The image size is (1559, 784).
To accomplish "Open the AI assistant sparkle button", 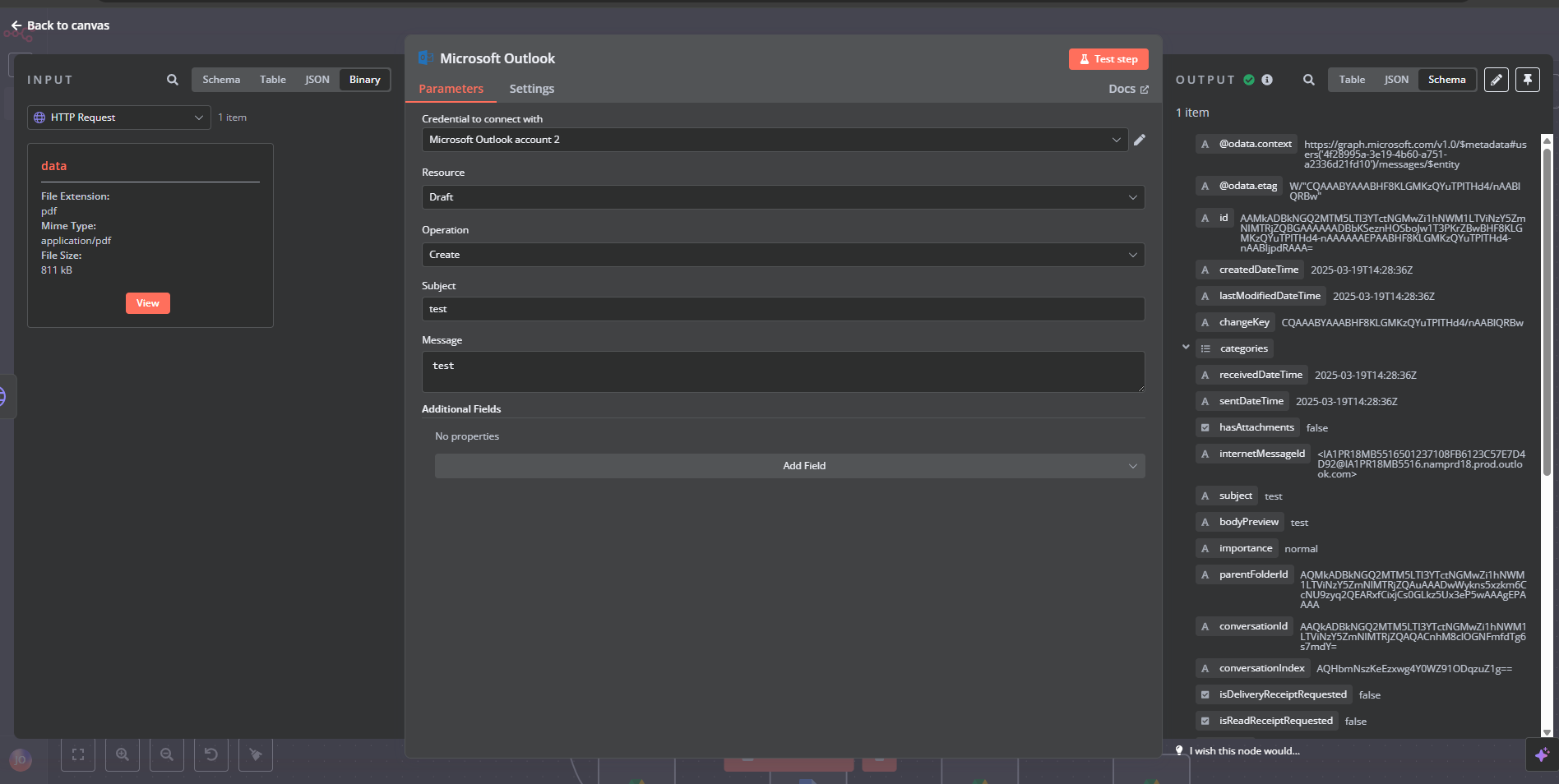I will 1542,754.
